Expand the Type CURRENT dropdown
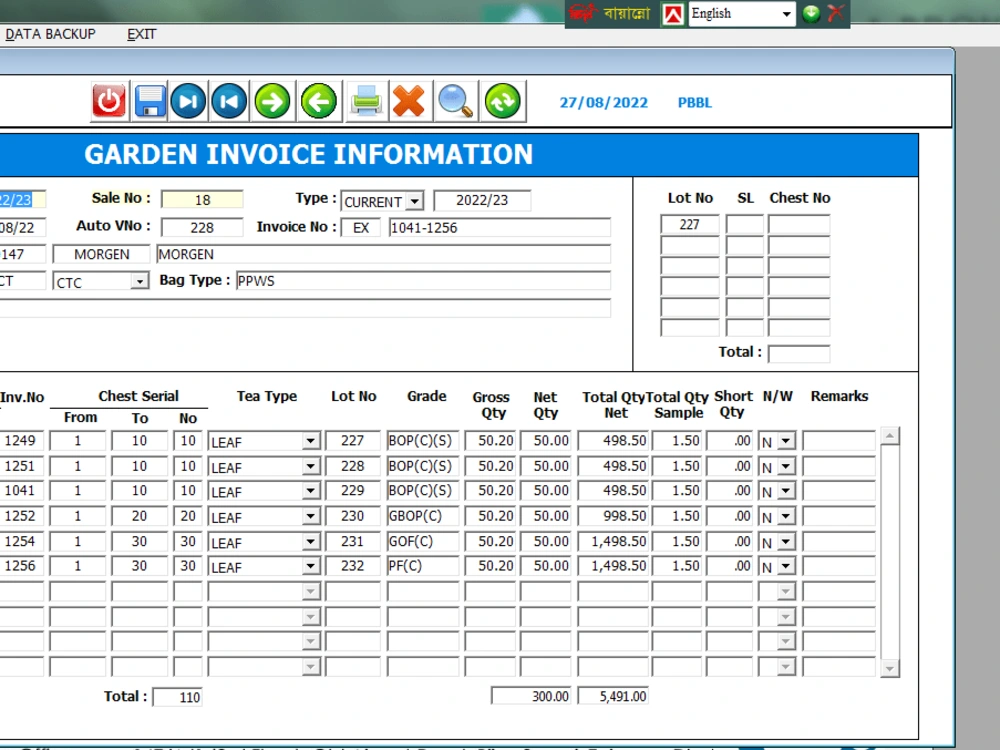Screen dimensions: 1000x750 (x=415, y=202)
